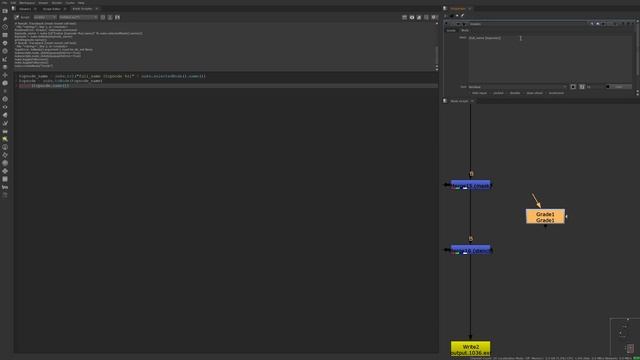Open the font dropdown in Properties panel

518,87
